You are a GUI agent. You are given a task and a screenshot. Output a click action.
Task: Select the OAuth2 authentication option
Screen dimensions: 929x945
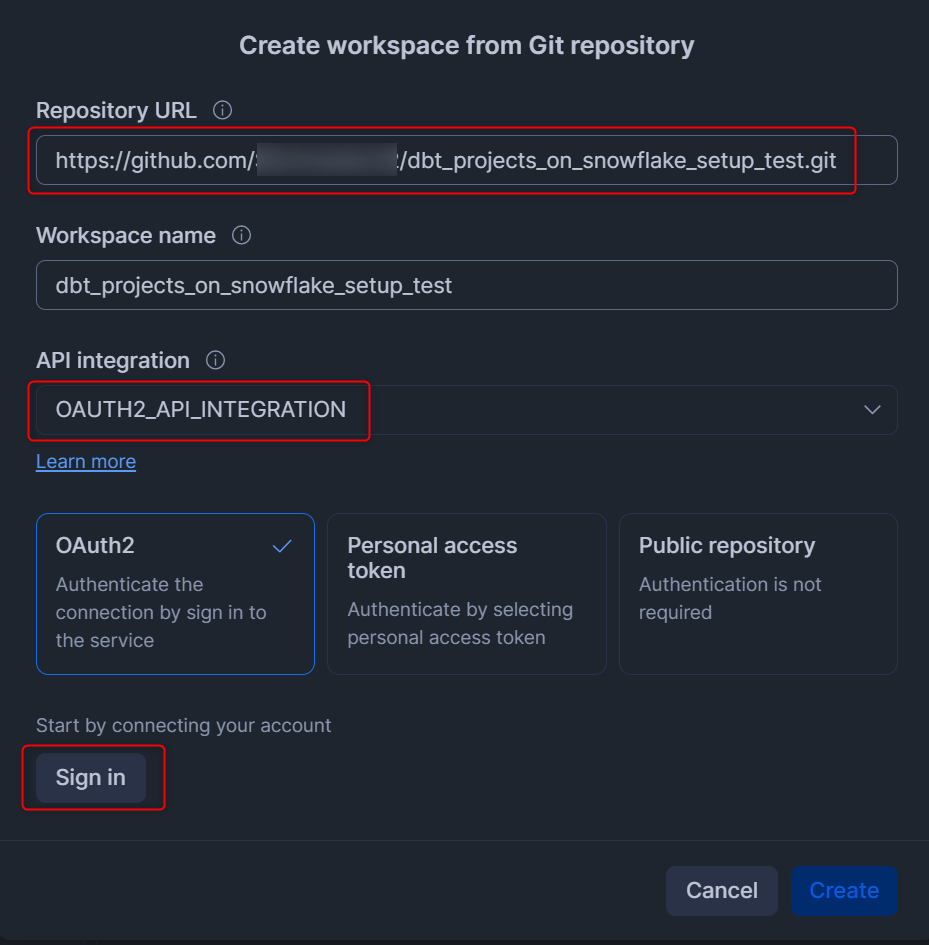(x=175, y=594)
